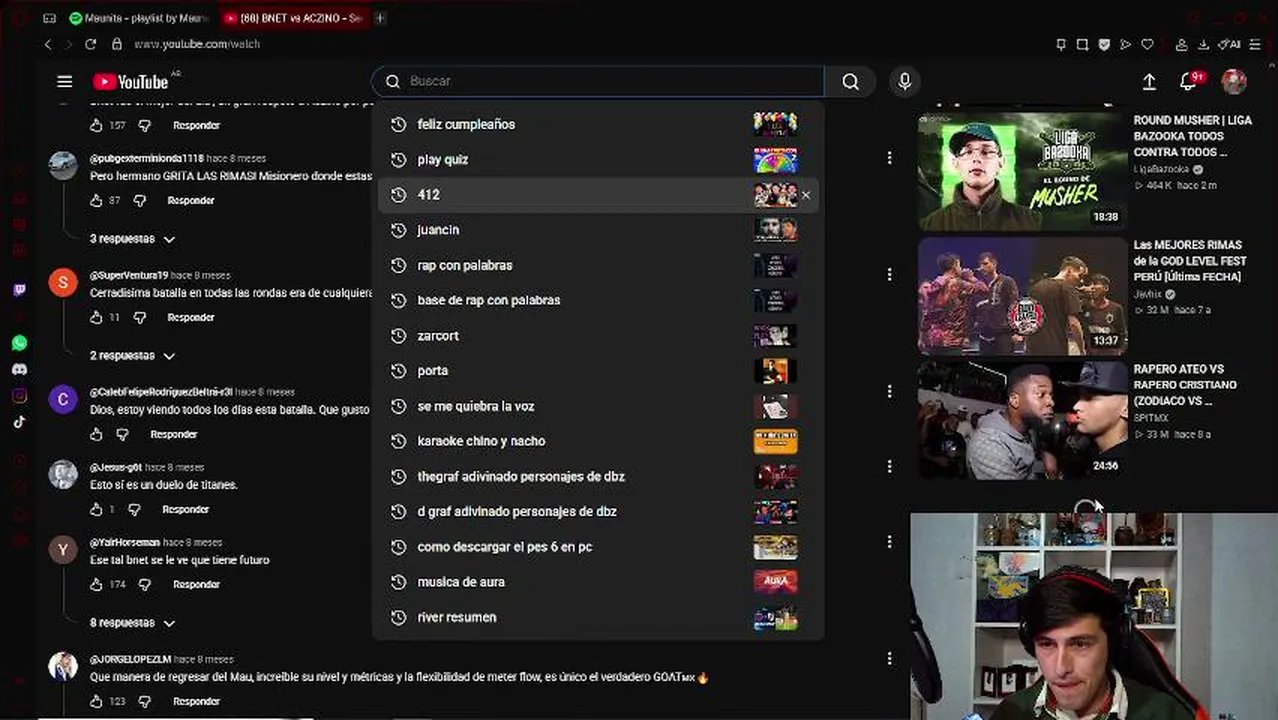Open the 'Las MEJORES RIMAS' God Level thumbnail

point(1022,296)
